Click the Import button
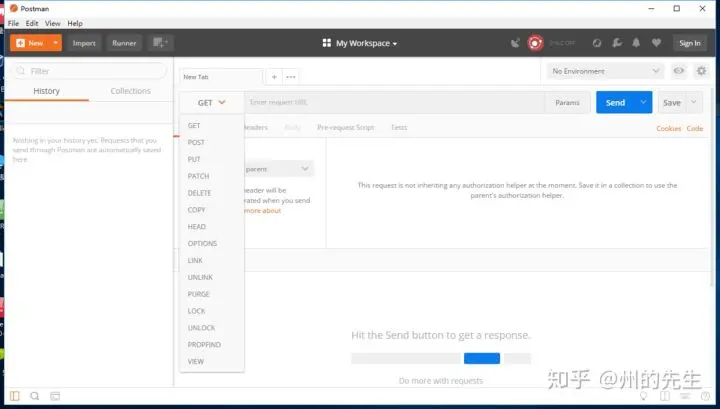Viewport: 720px width, 409px height. point(84,43)
